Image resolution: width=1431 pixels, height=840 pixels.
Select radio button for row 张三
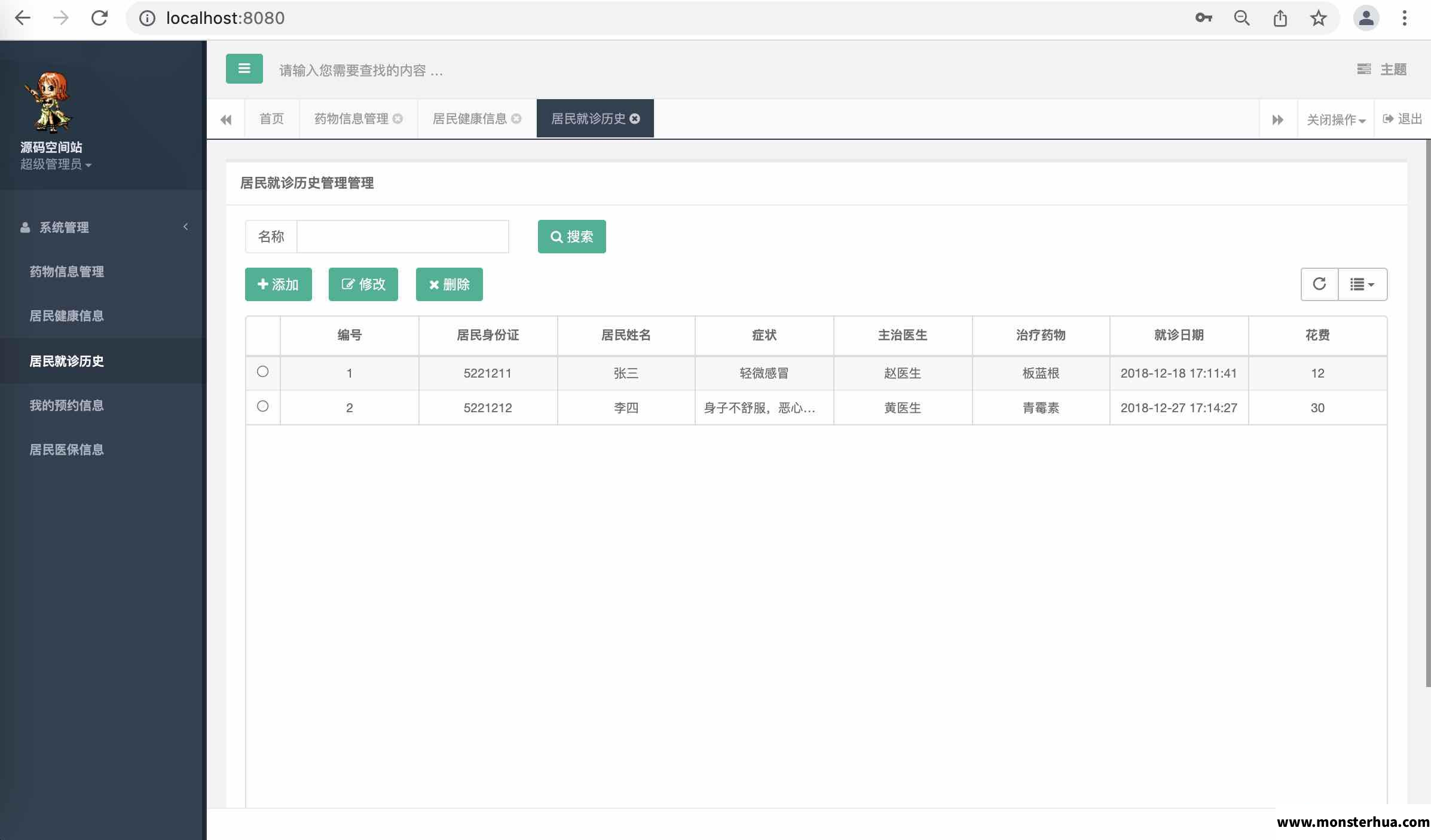[262, 372]
